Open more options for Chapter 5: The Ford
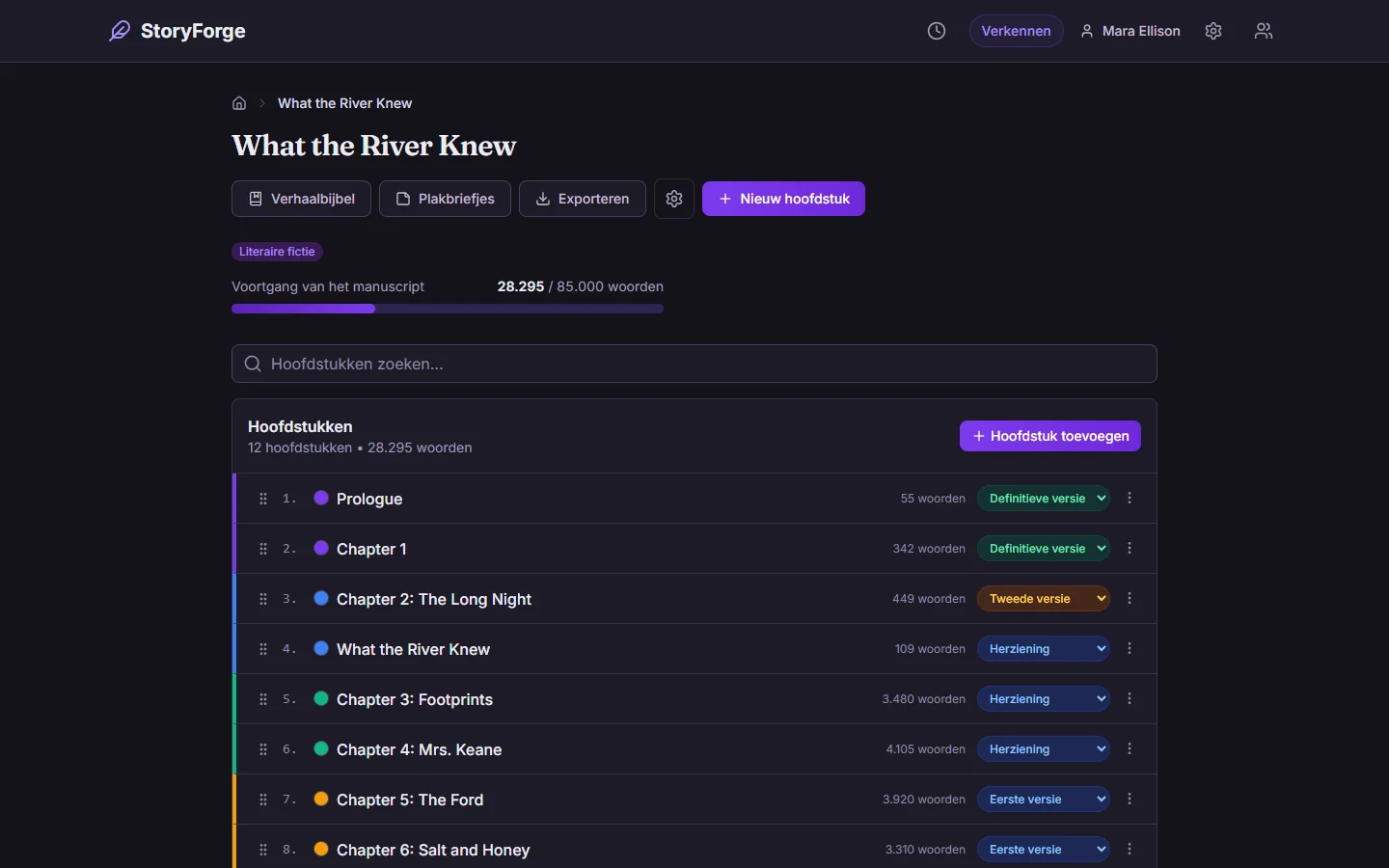1389x868 pixels. tap(1130, 800)
